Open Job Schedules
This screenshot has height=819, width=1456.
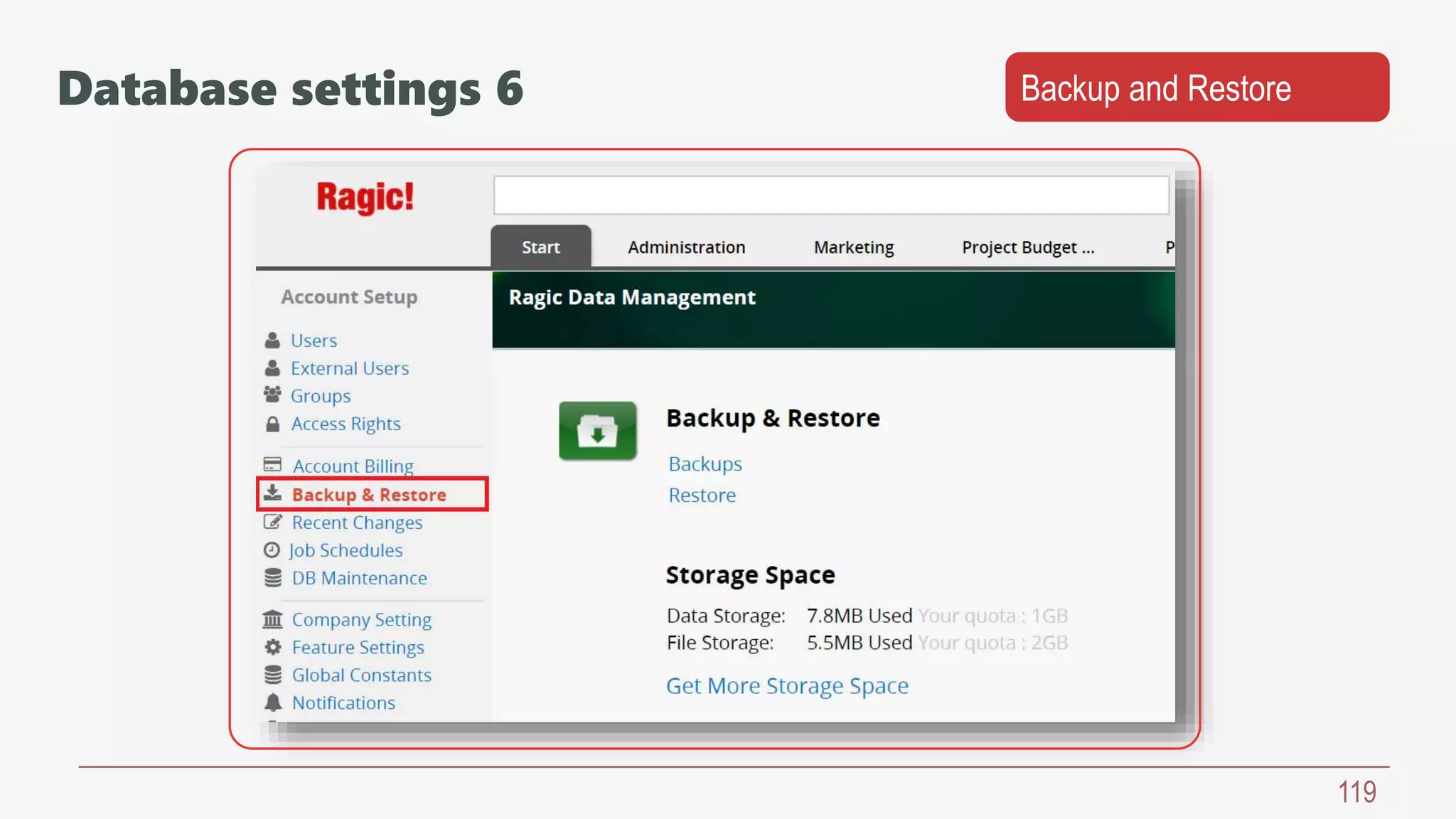(x=346, y=550)
